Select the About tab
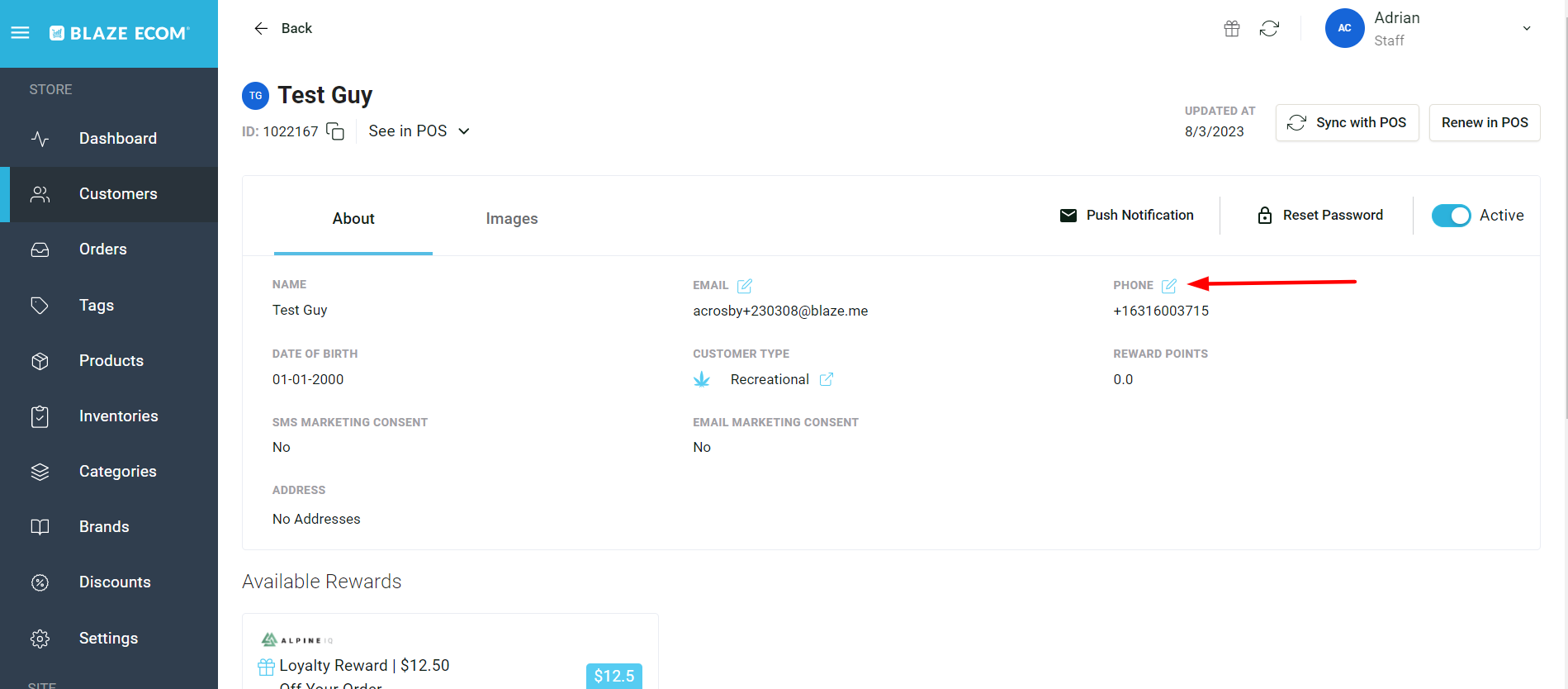 click(x=353, y=219)
